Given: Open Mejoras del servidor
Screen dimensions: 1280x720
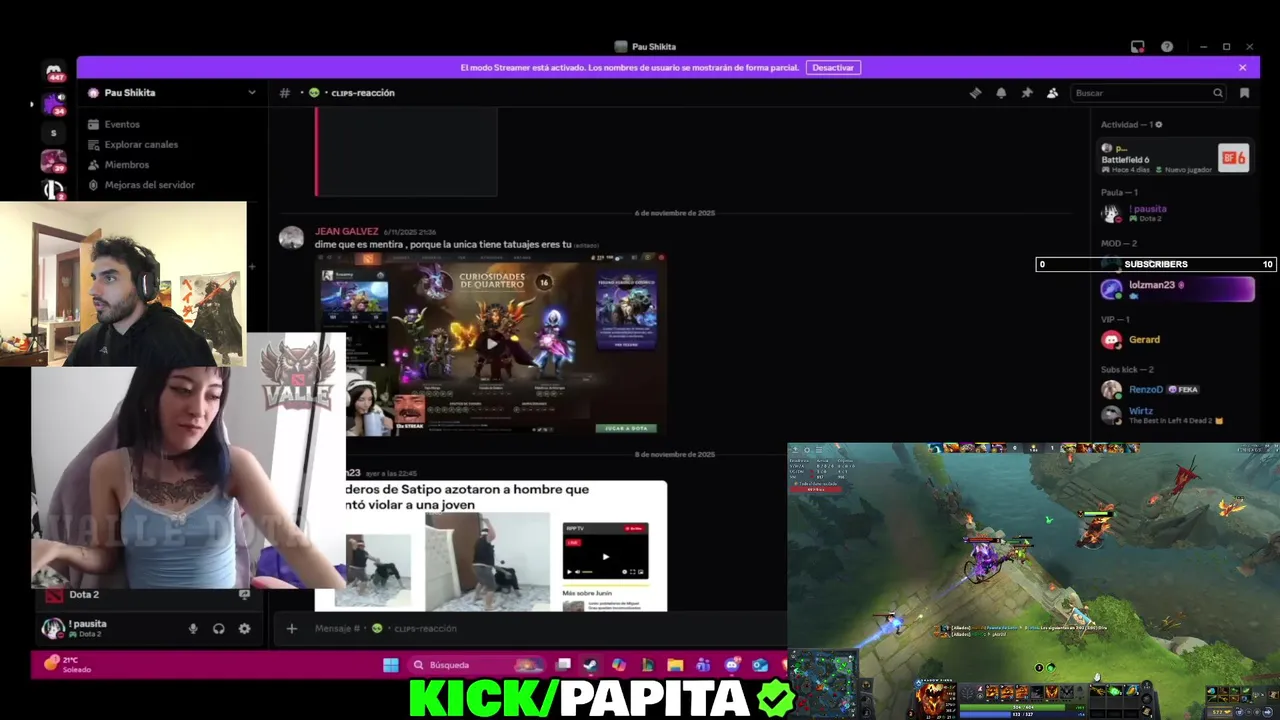Looking at the screenshot, I should click(149, 185).
